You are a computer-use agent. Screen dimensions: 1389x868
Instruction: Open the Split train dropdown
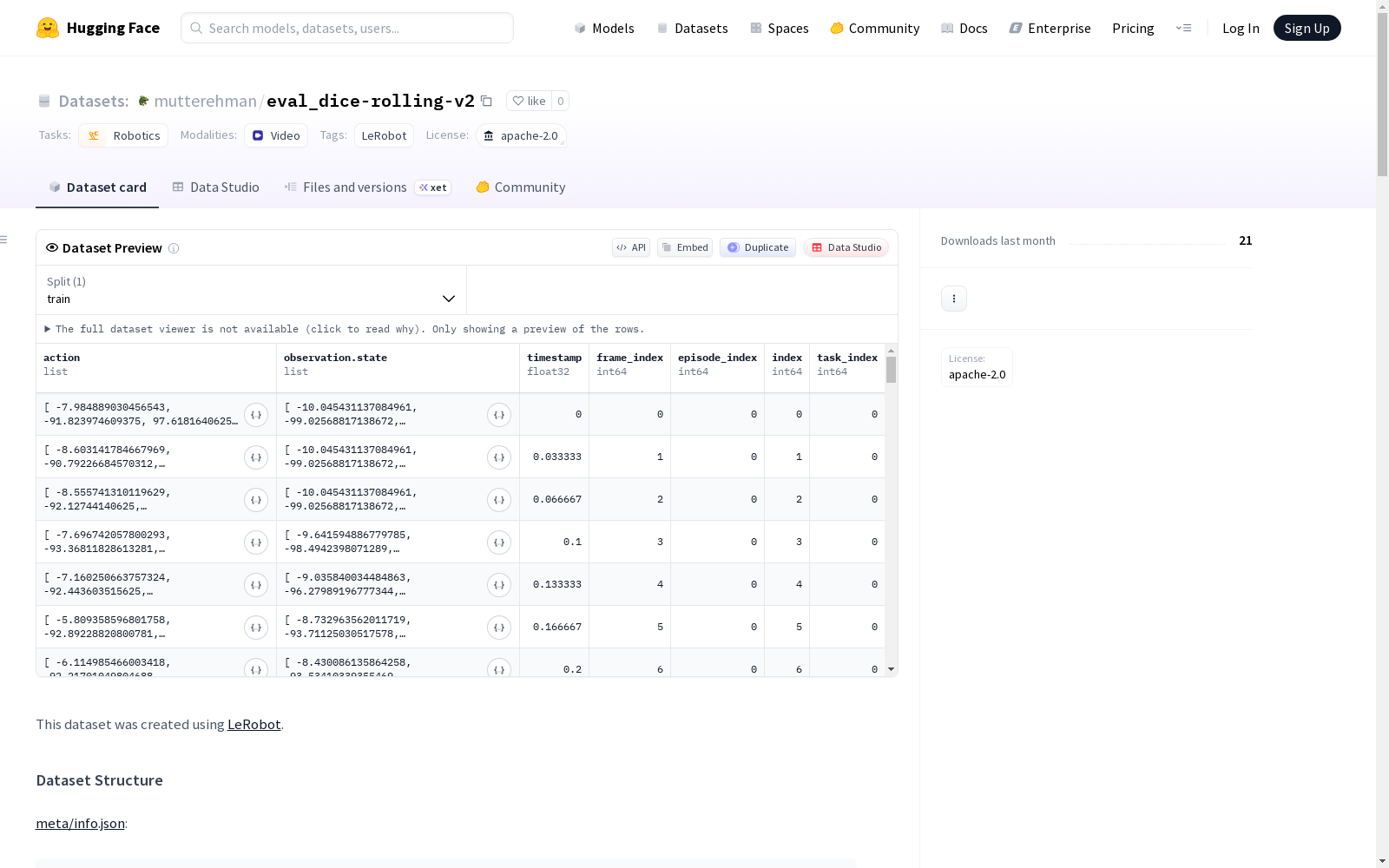click(x=251, y=290)
